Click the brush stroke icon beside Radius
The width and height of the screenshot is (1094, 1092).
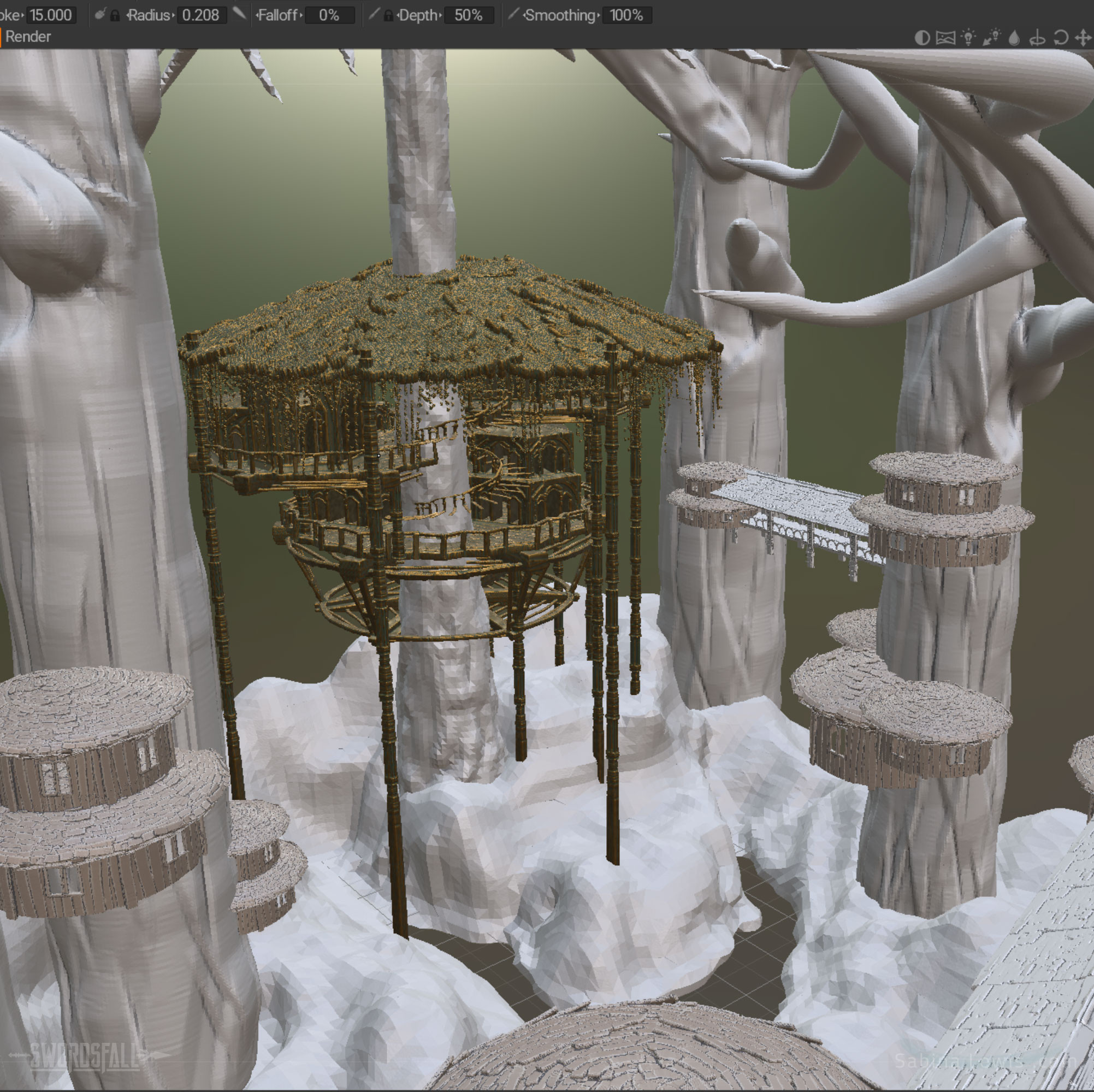(101, 14)
